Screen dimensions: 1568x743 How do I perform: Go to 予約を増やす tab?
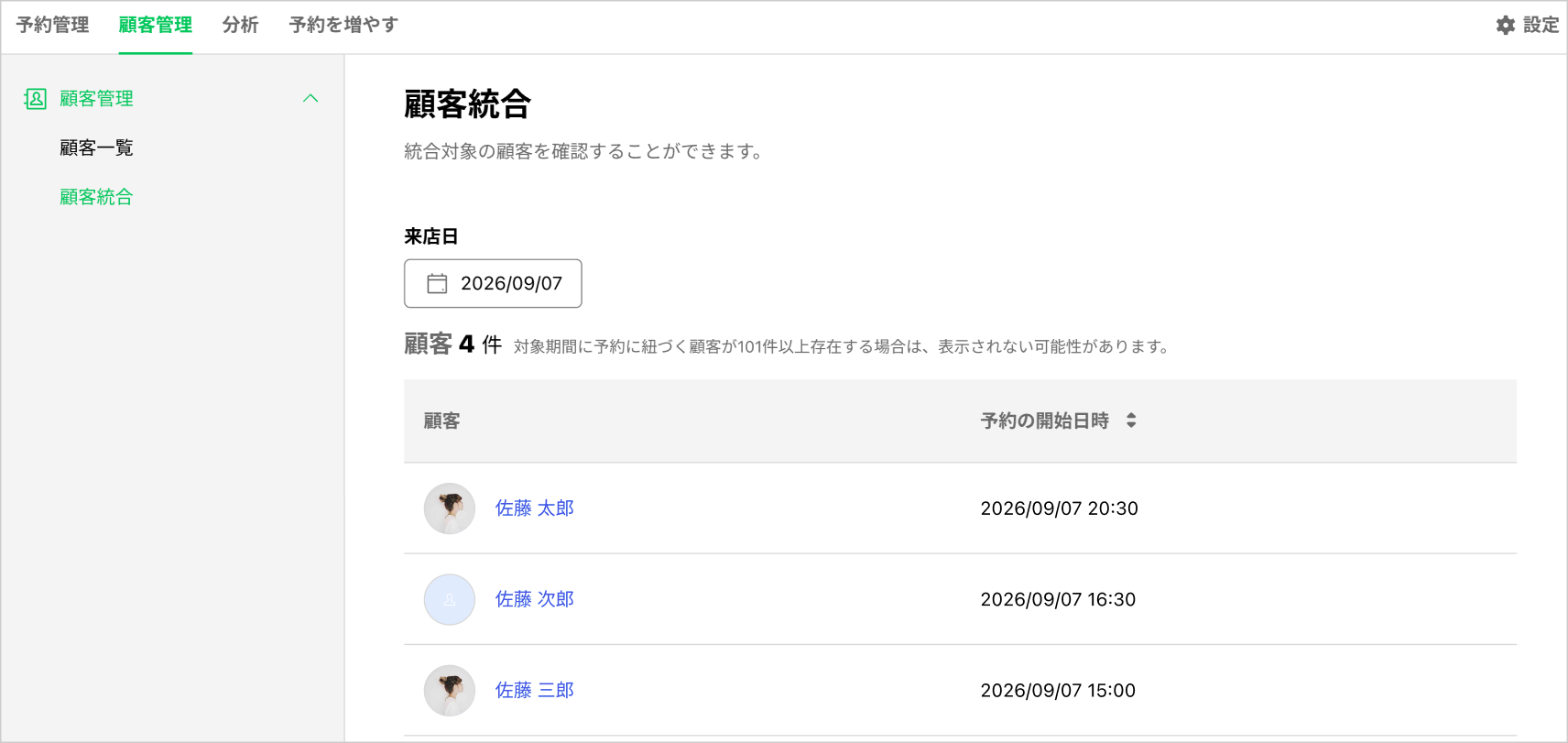343,26
